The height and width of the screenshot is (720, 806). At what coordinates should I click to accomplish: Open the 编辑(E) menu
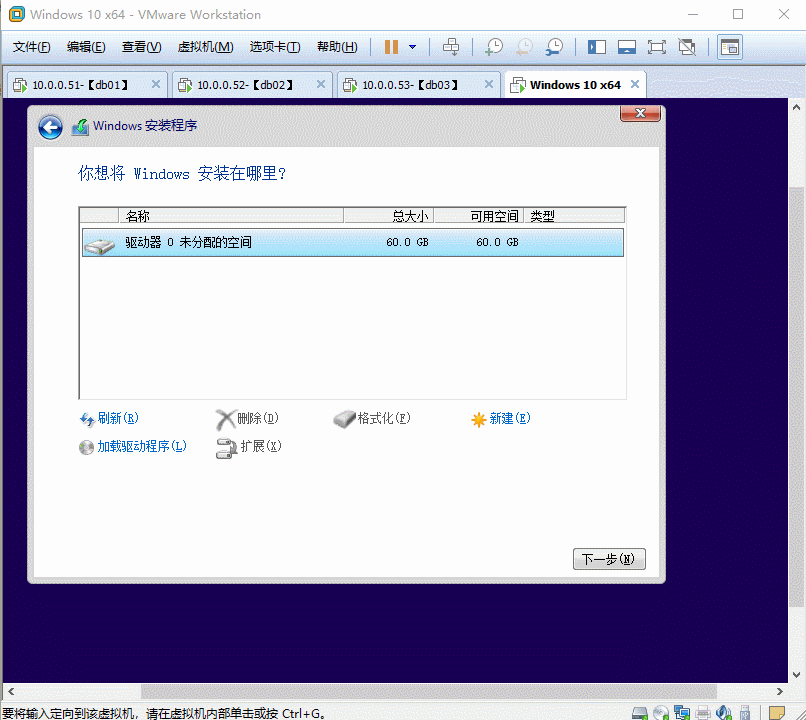pos(86,47)
